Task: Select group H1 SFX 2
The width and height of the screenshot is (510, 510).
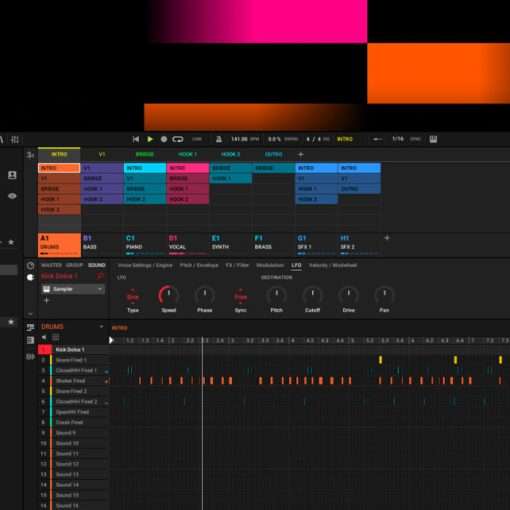Action: (359, 245)
